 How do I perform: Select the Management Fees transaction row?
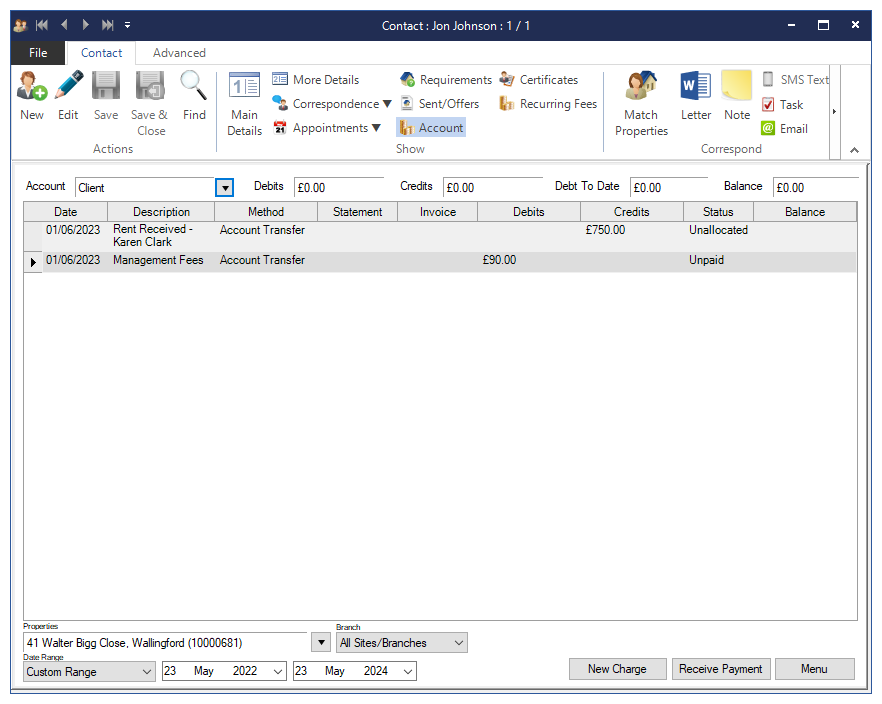coord(158,261)
